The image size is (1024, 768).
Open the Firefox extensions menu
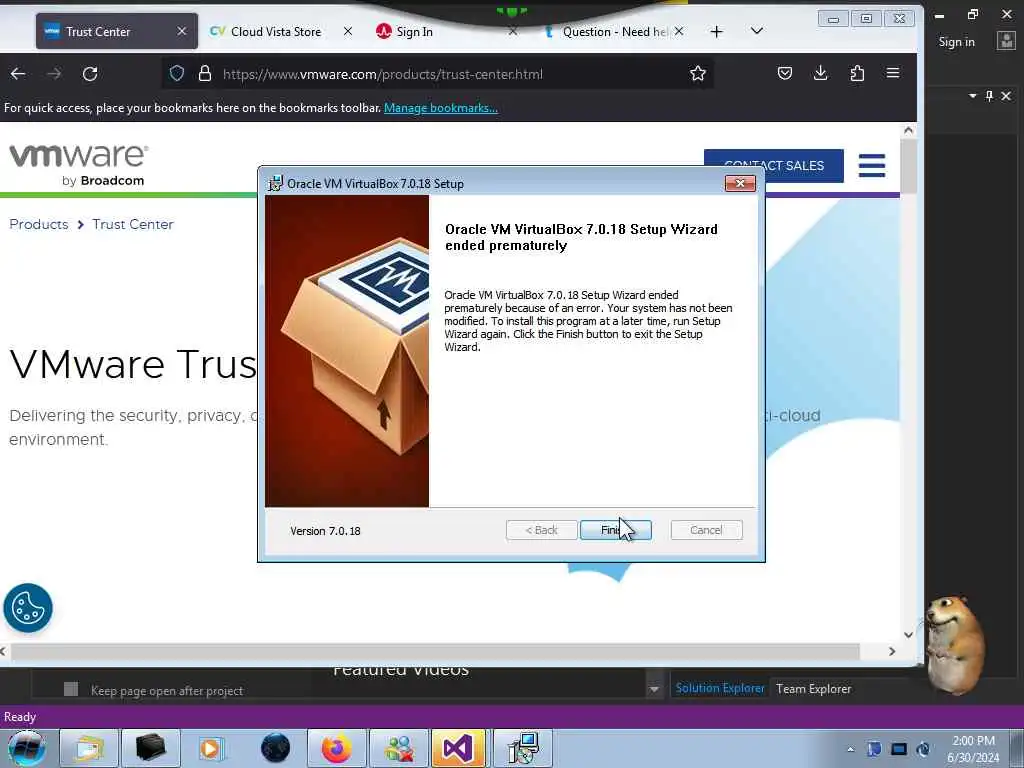[x=857, y=73]
